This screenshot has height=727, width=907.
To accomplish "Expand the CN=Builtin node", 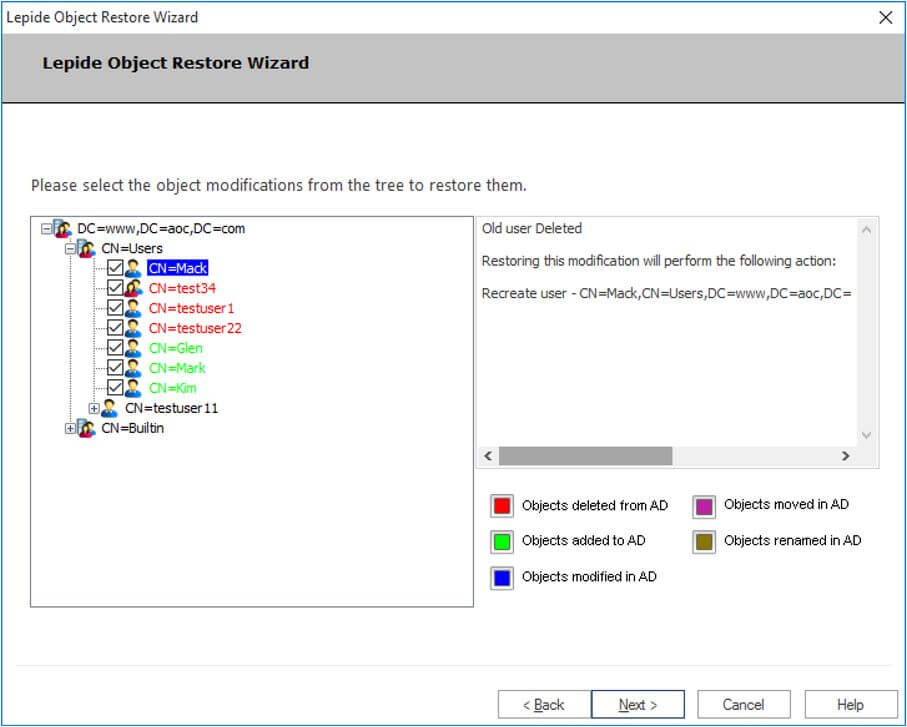I will pyautogui.click(x=70, y=429).
